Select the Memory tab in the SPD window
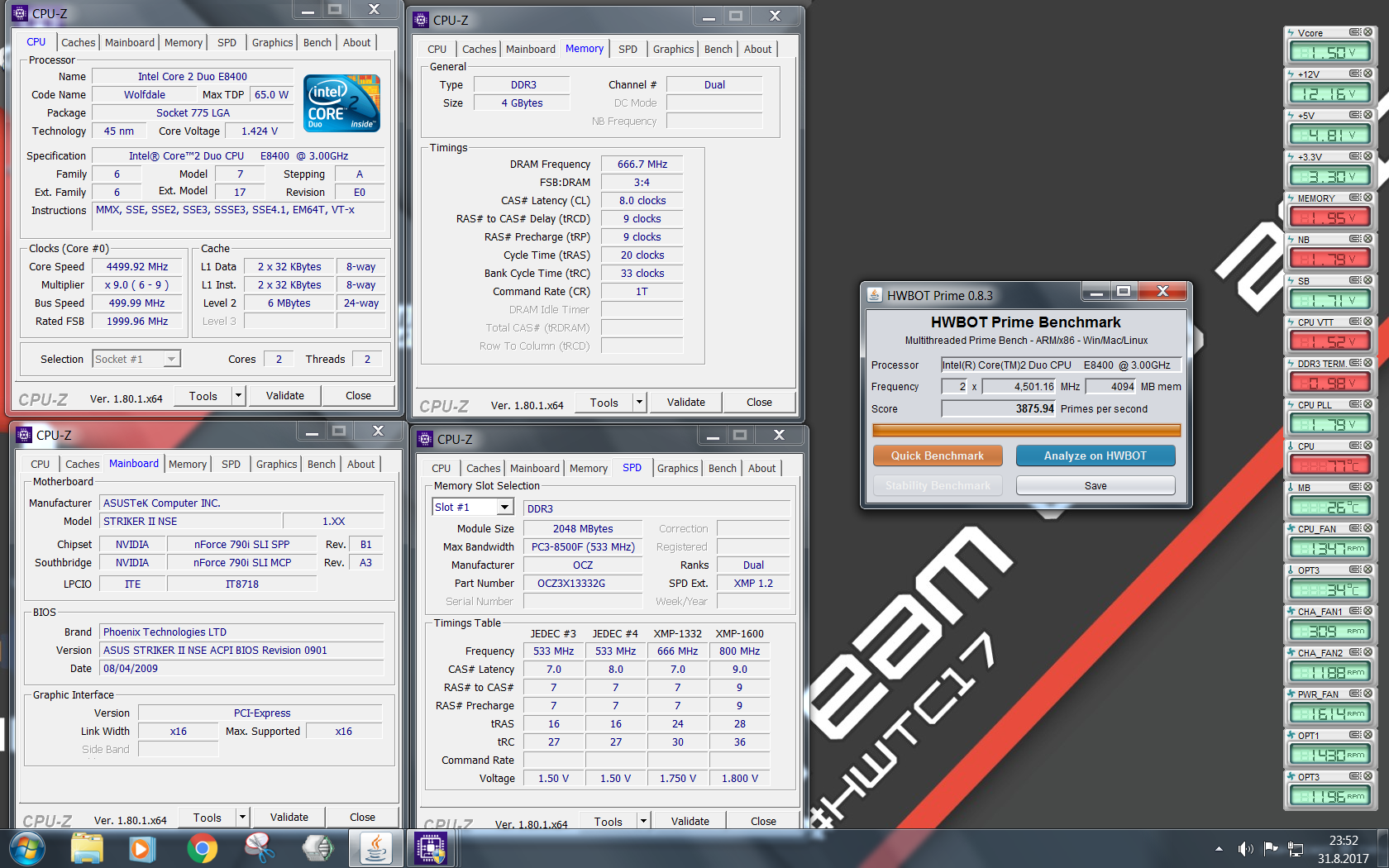The width and height of the screenshot is (1389, 868). pyautogui.click(x=589, y=469)
